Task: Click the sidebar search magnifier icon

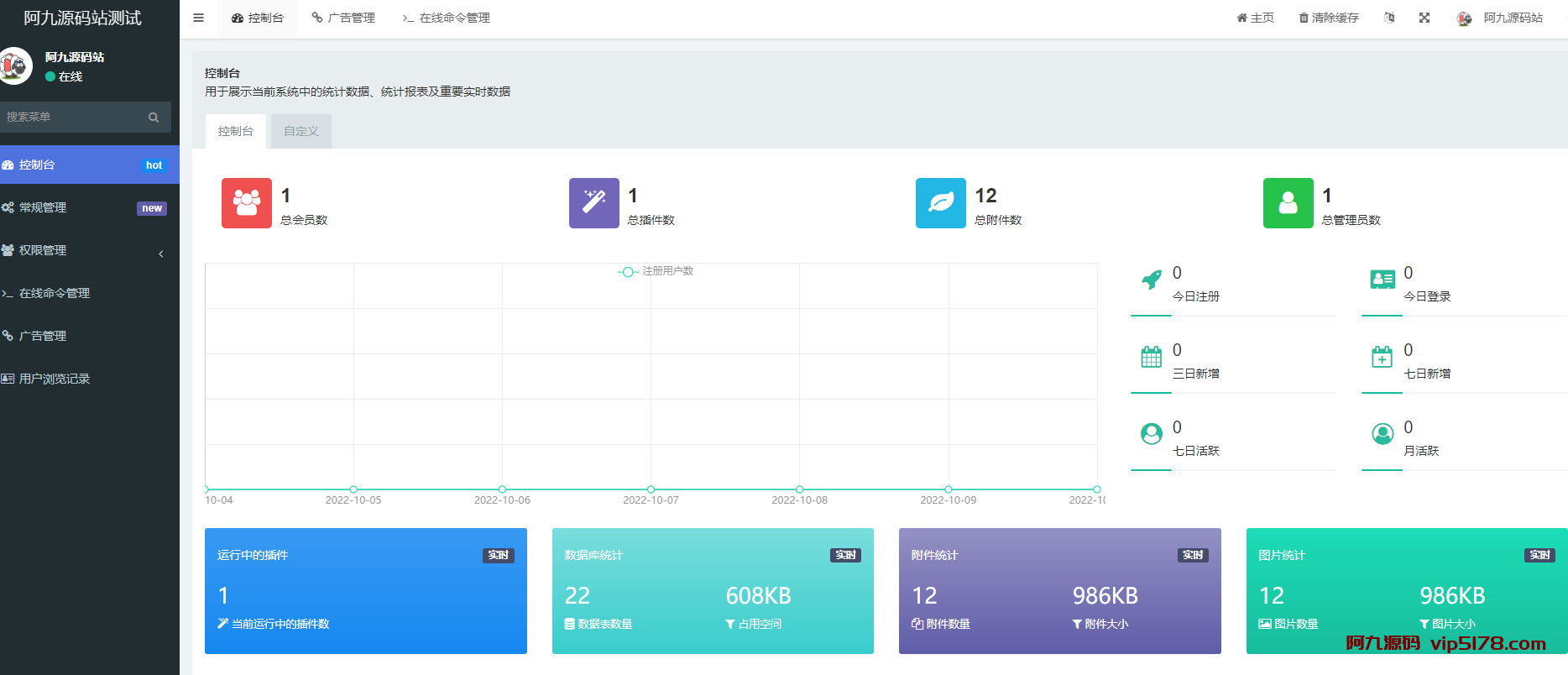Action: point(154,118)
